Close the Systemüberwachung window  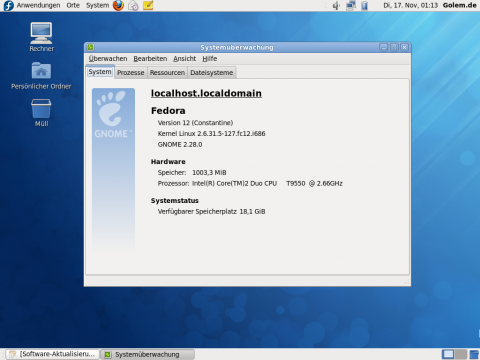tap(404, 47)
